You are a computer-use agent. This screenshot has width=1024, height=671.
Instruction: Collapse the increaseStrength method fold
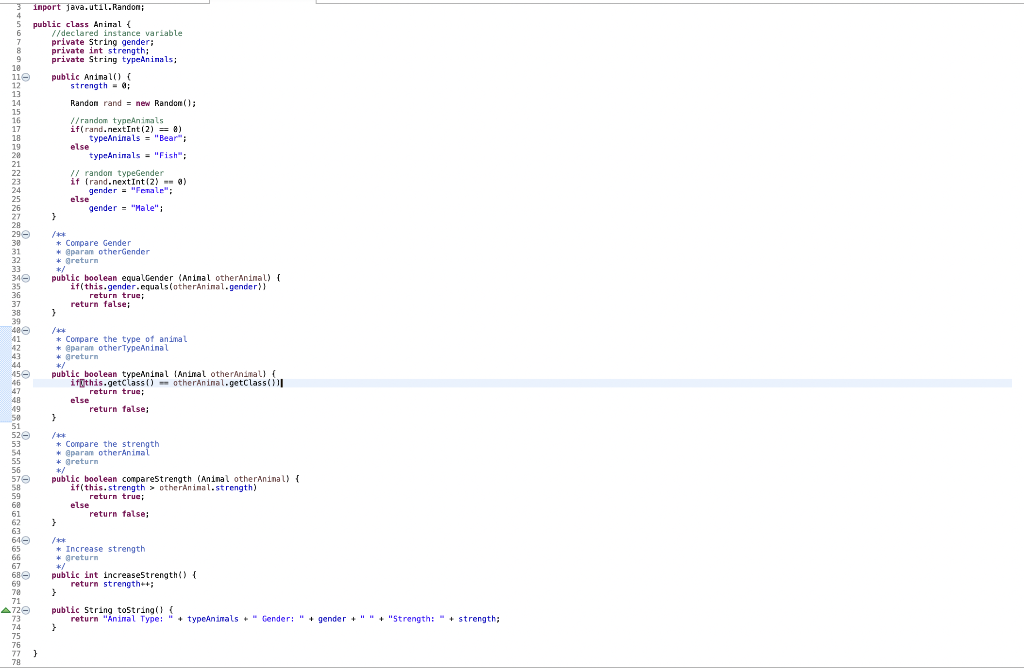[x=24, y=575]
